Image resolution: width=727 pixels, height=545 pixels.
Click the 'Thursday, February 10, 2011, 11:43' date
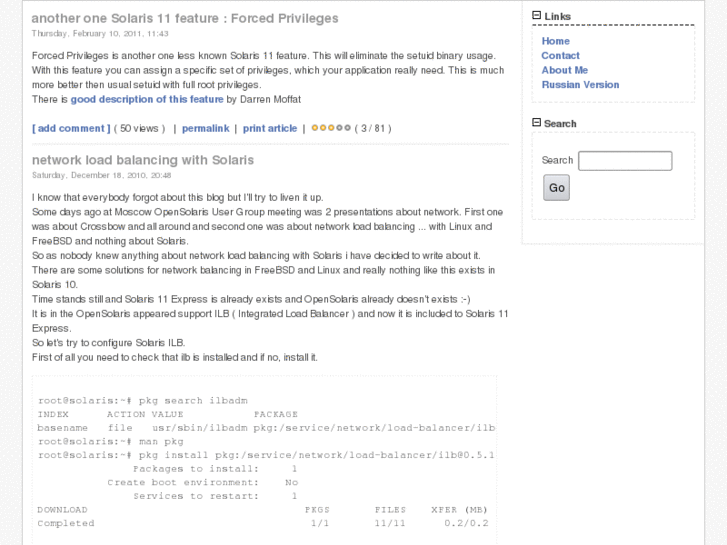coord(100,33)
